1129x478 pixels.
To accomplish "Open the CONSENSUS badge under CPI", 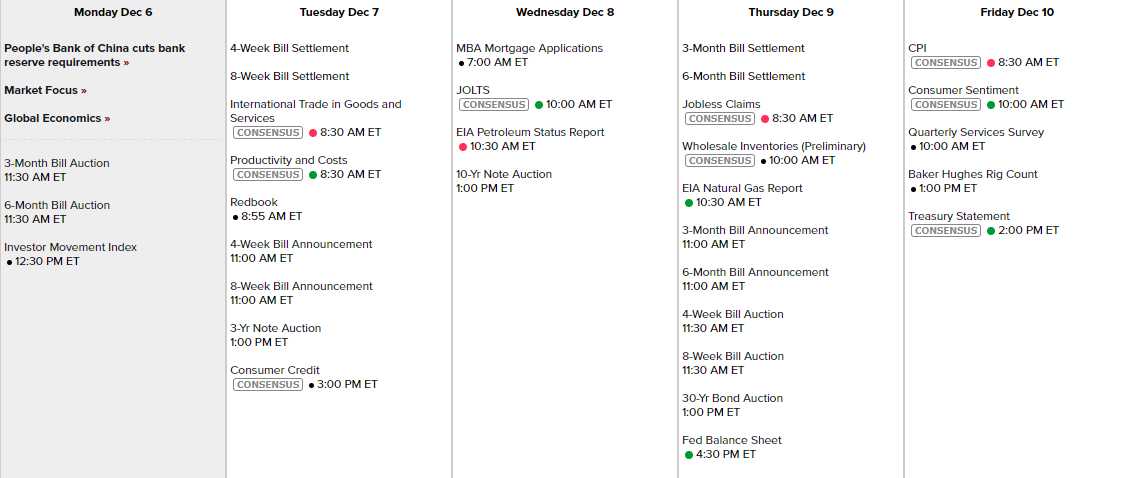I will [946, 62].
